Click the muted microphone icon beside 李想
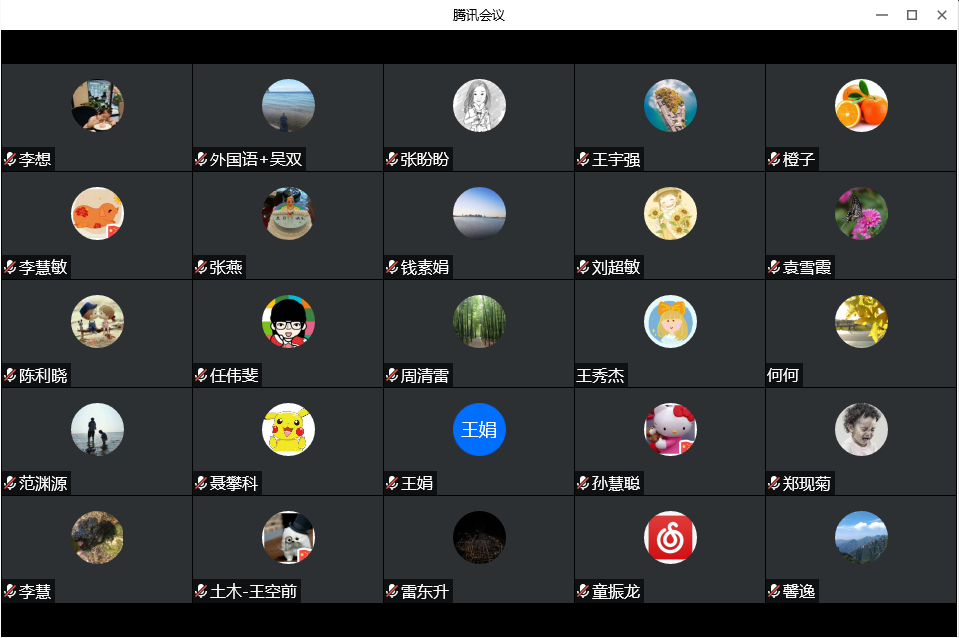The width and height of the screenshot is (959, 638). pos(10,159)
